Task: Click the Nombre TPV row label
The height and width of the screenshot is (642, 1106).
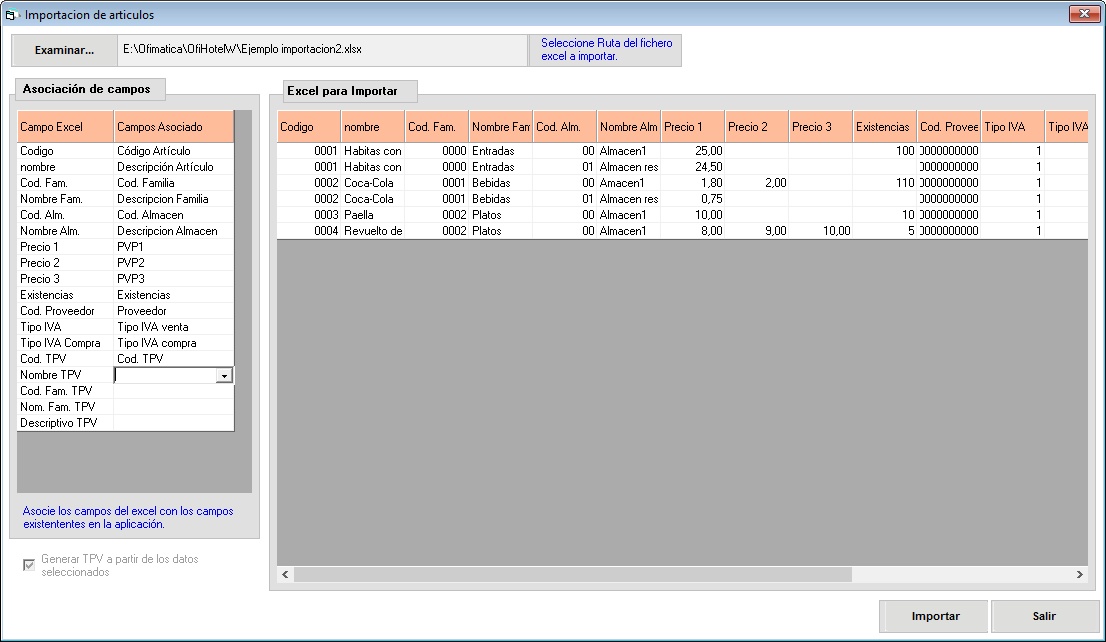Action: pos(65,375)
